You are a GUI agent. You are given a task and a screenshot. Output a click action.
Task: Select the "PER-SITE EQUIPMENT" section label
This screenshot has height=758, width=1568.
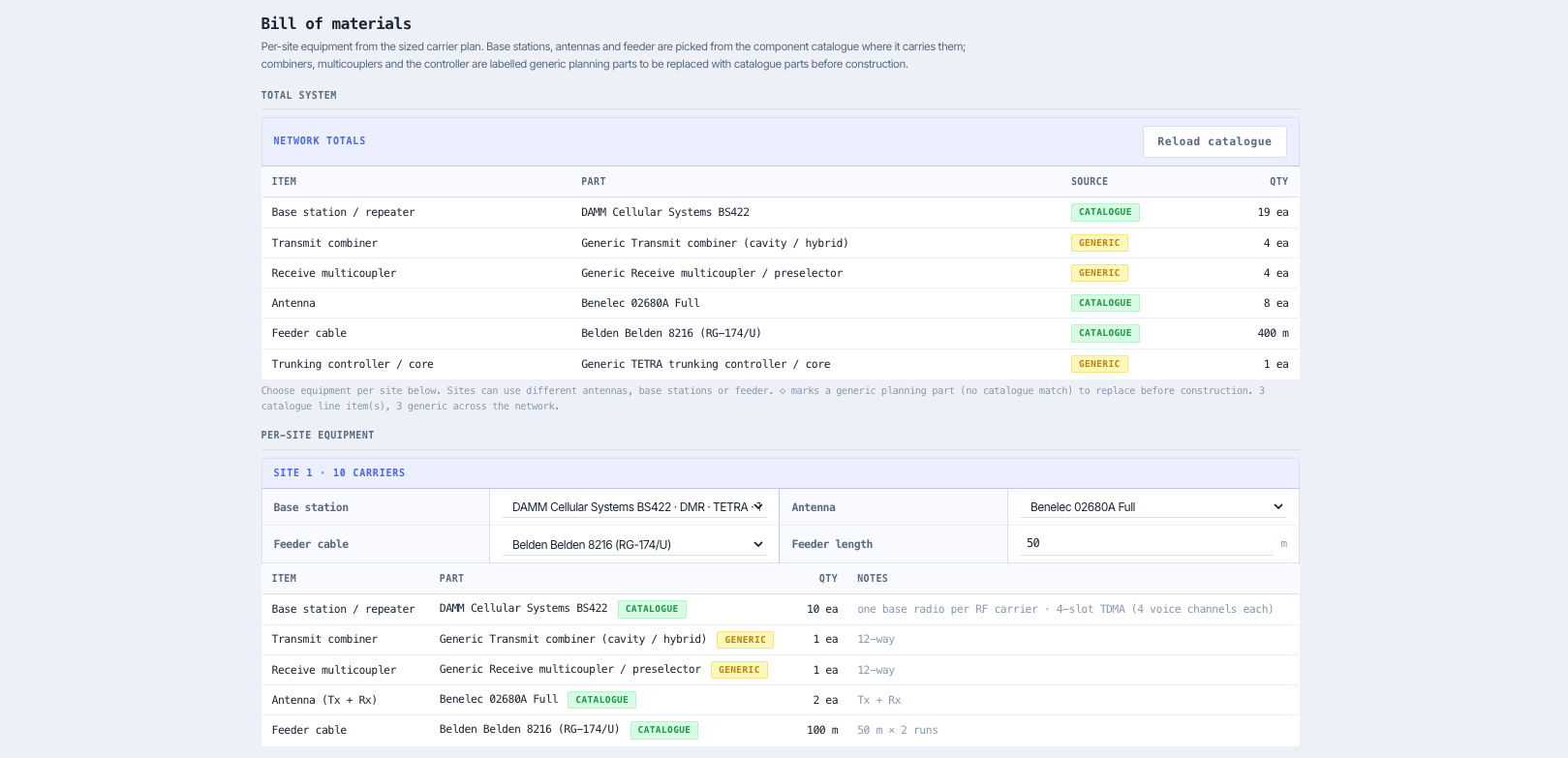click(318, 435)
